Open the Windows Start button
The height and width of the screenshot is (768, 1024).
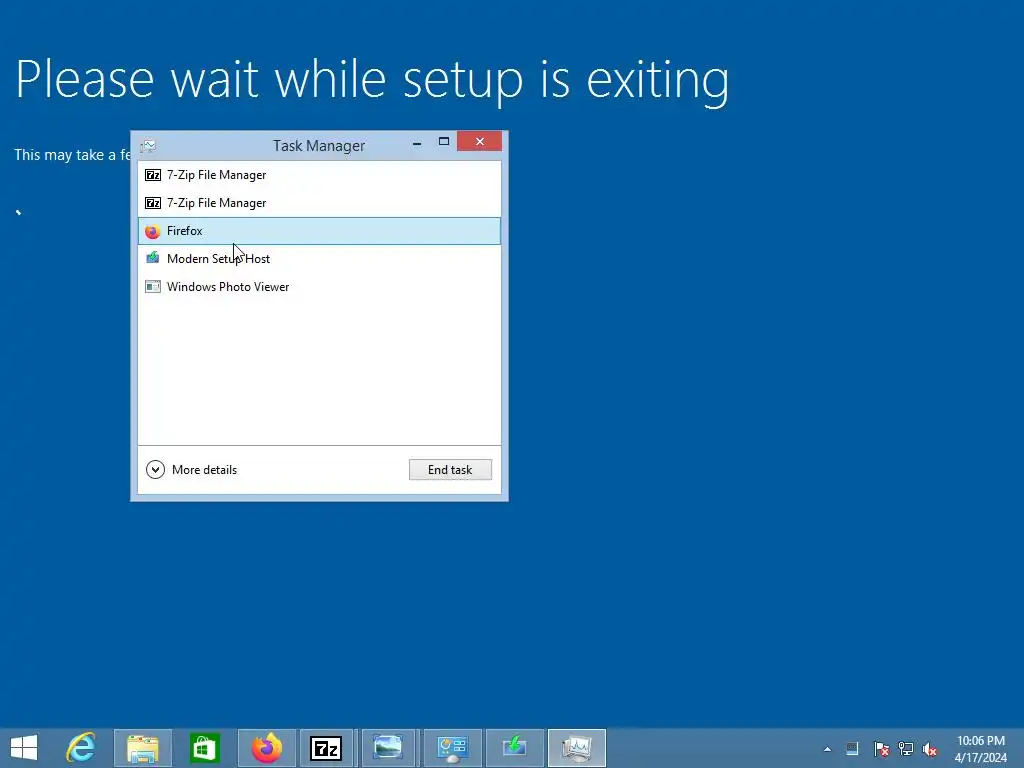pos(24,748)
